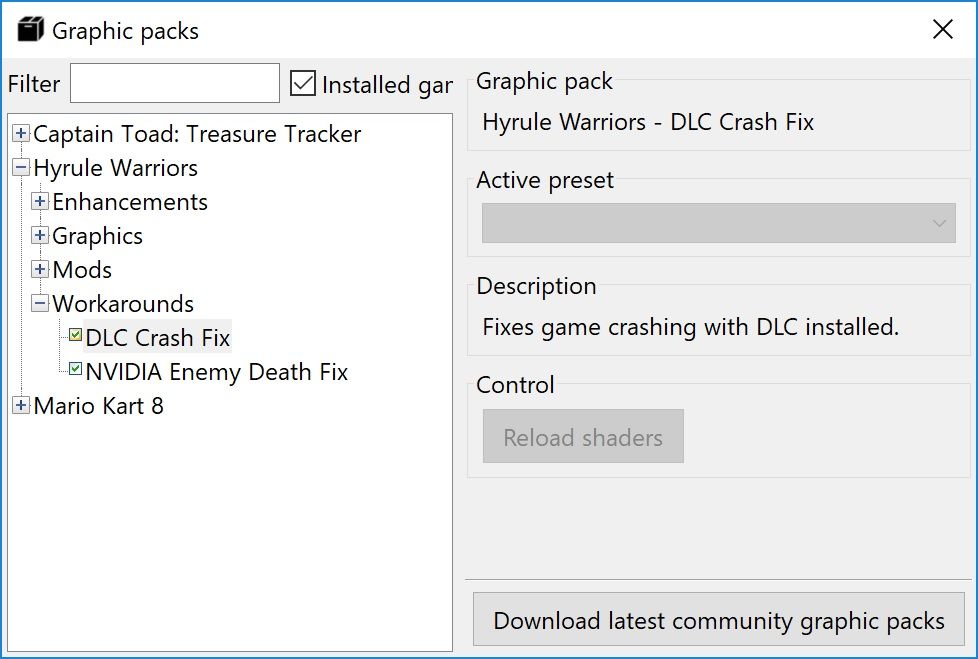Select the NVIDIA Enemy Death Fix item
Screen dimensions: 978x659
[x=216, y=372]
